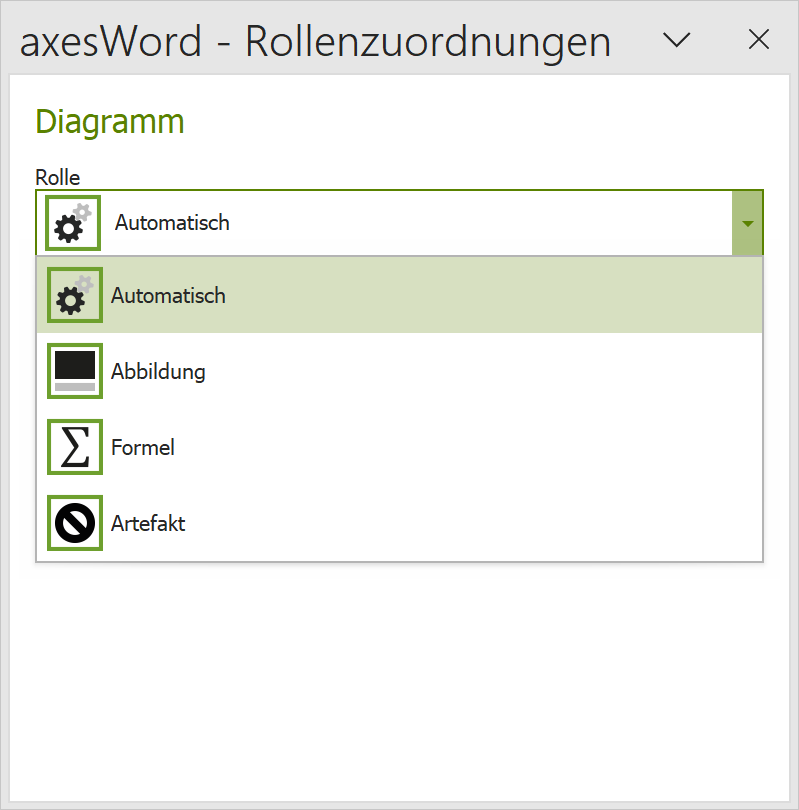Click the gears icon in dropdown list
The height and width of the screenshot is (810, 799).
75,295
